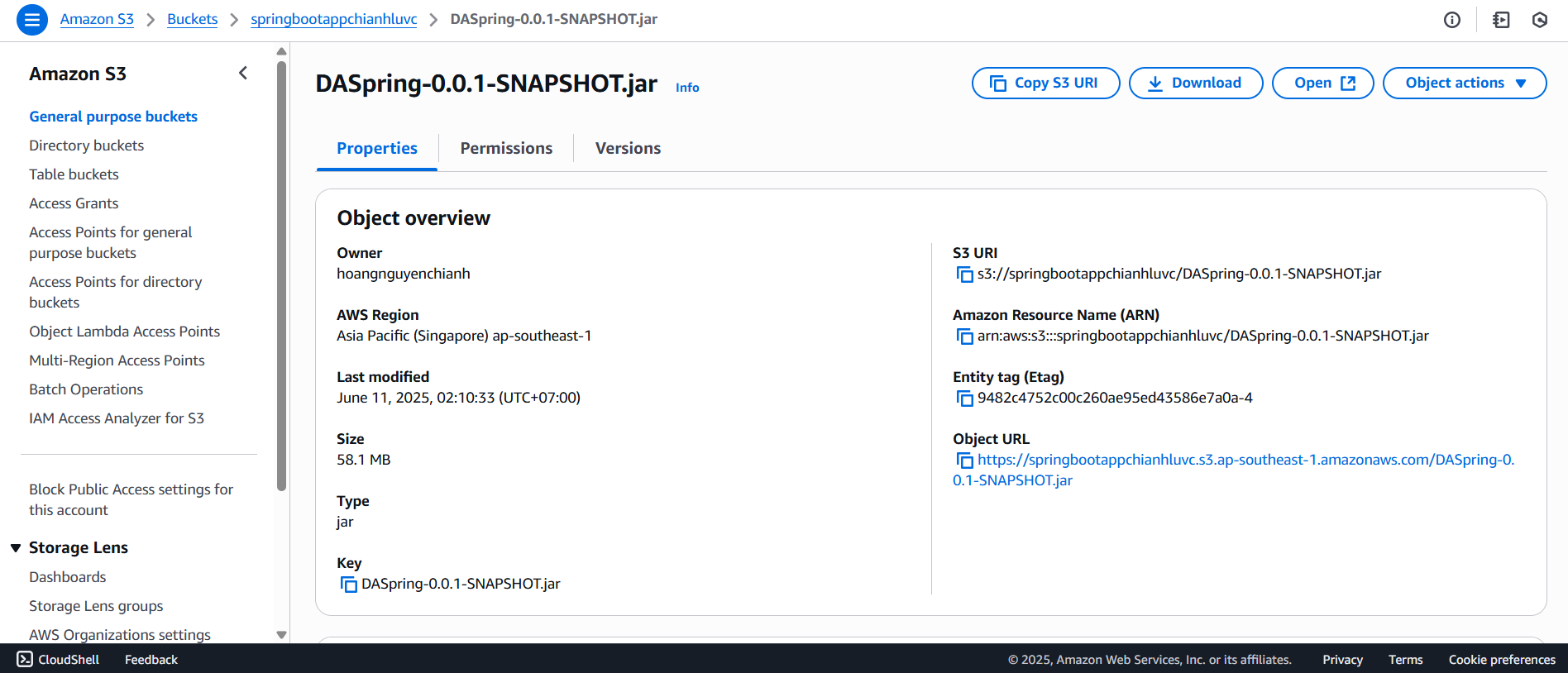
Task: Open springbootappchianhluvc bucket breadcrumb
Action: [x=334, y=19]
